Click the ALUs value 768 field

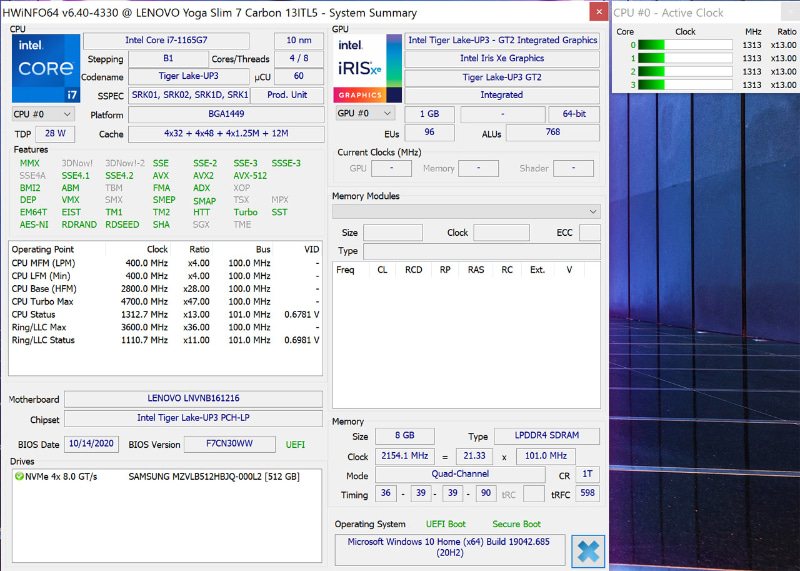(553, 133)
